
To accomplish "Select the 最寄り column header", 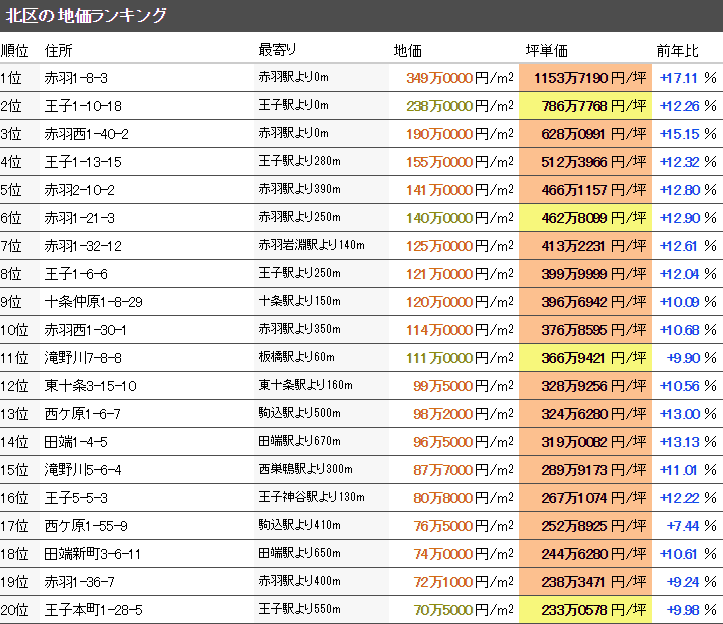I will point(277,50).
